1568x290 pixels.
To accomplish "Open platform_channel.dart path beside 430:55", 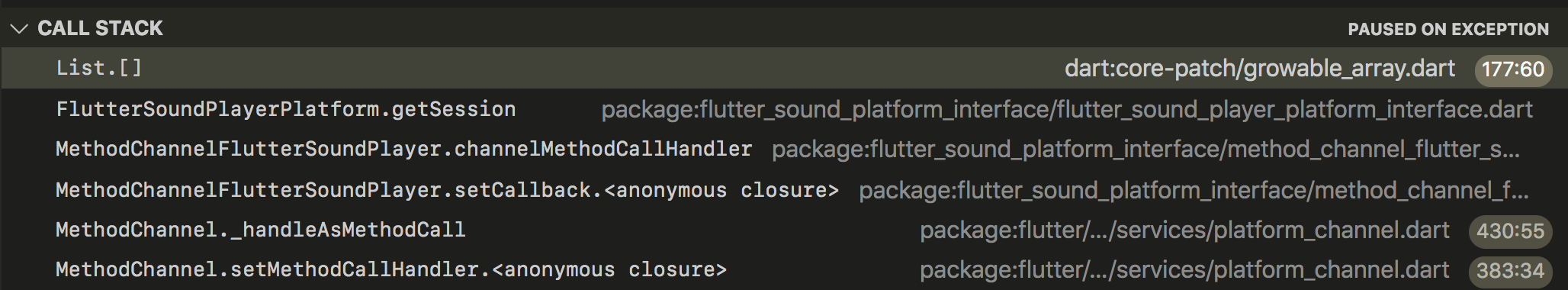I will [x=1184, y=230].
